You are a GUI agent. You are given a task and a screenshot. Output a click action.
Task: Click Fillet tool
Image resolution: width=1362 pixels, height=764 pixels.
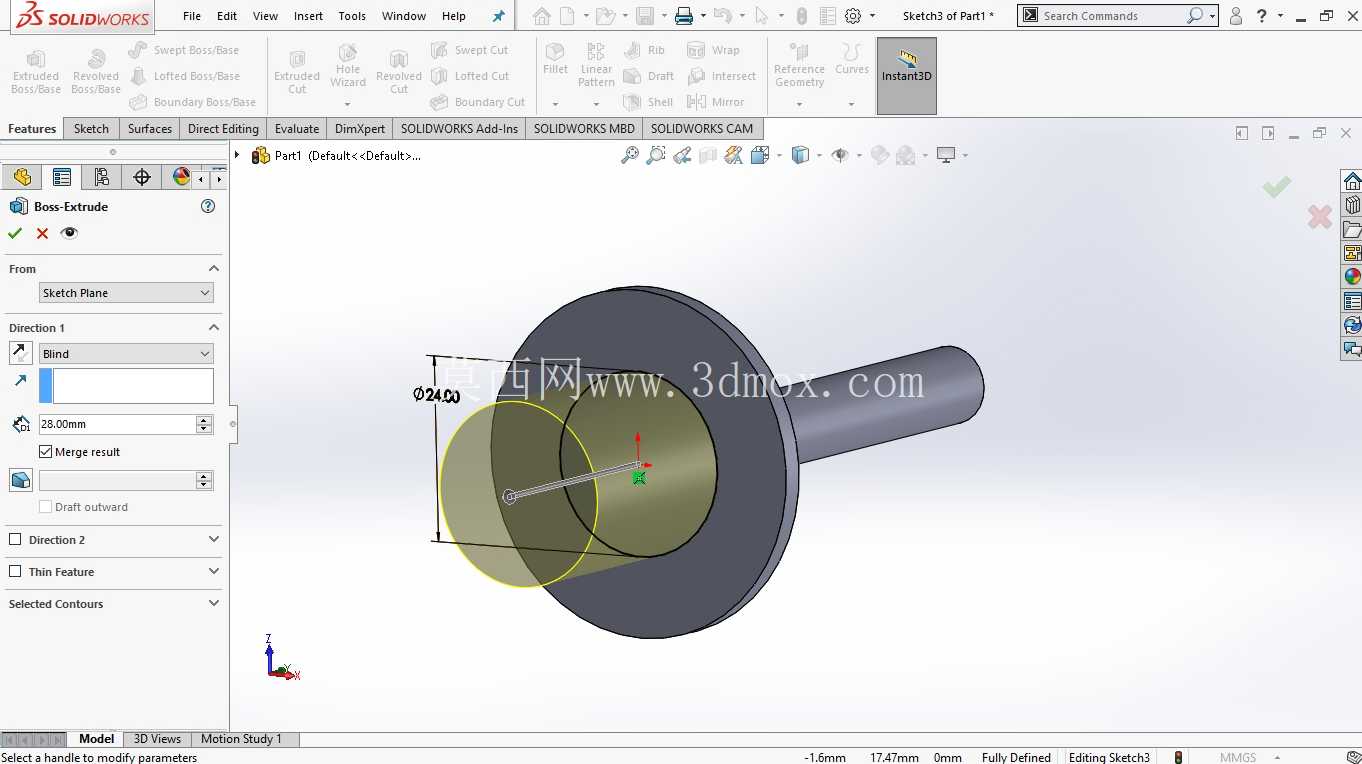pos(555,60)
